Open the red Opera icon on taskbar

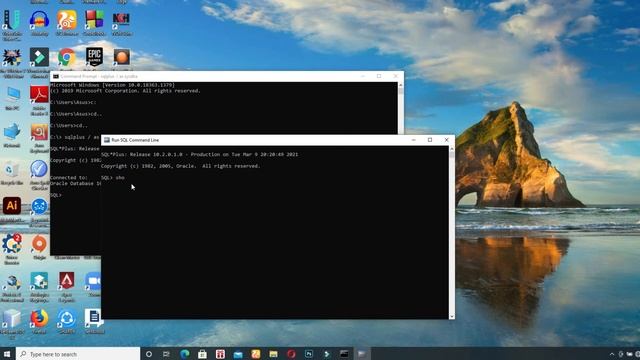point(291,354)
